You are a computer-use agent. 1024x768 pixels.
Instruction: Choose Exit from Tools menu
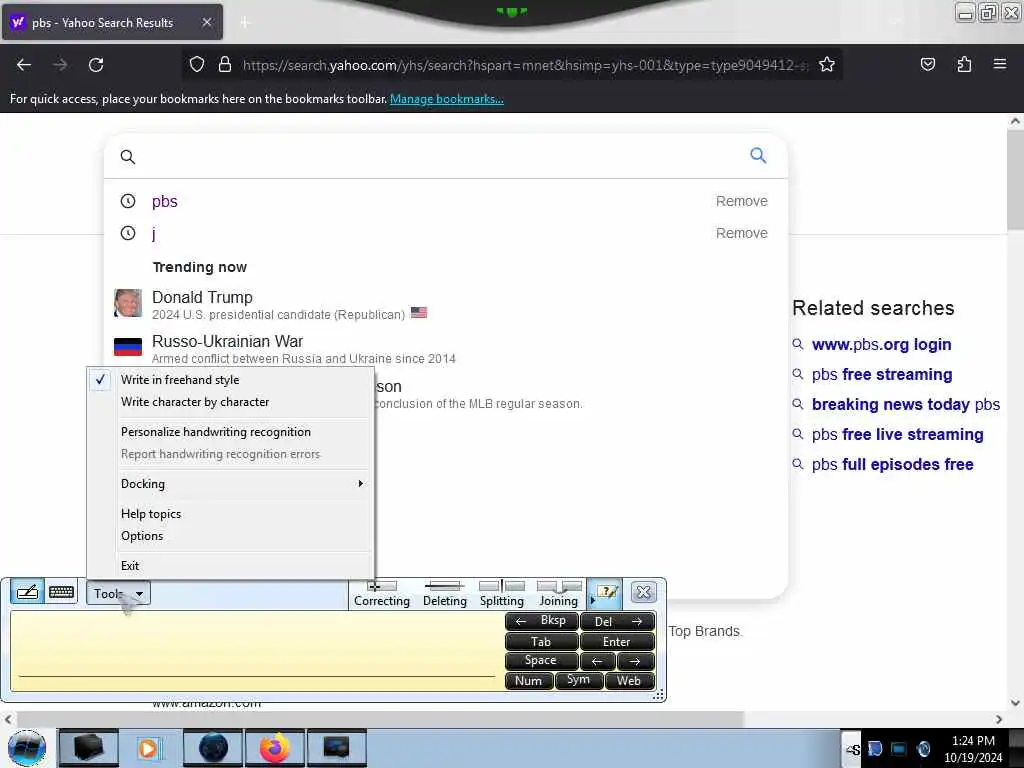coord(230,566)
